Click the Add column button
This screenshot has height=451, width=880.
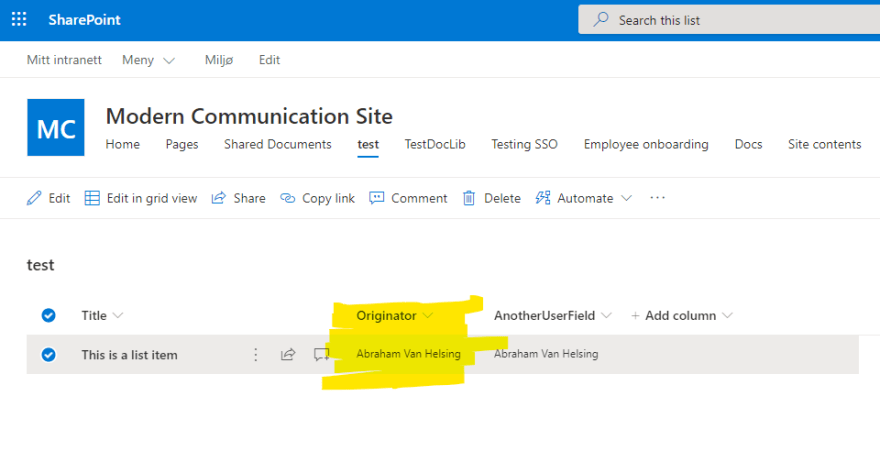681,316
